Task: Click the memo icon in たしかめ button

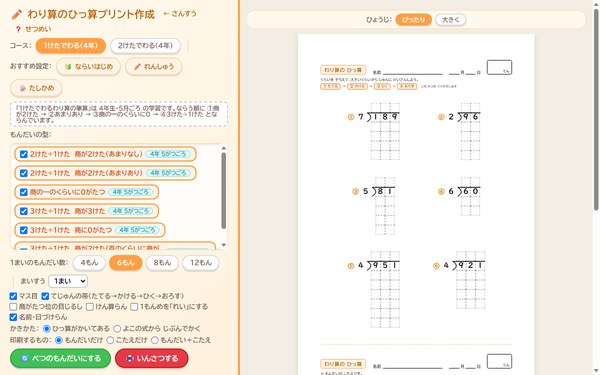Action: click(x=22, y=88)
